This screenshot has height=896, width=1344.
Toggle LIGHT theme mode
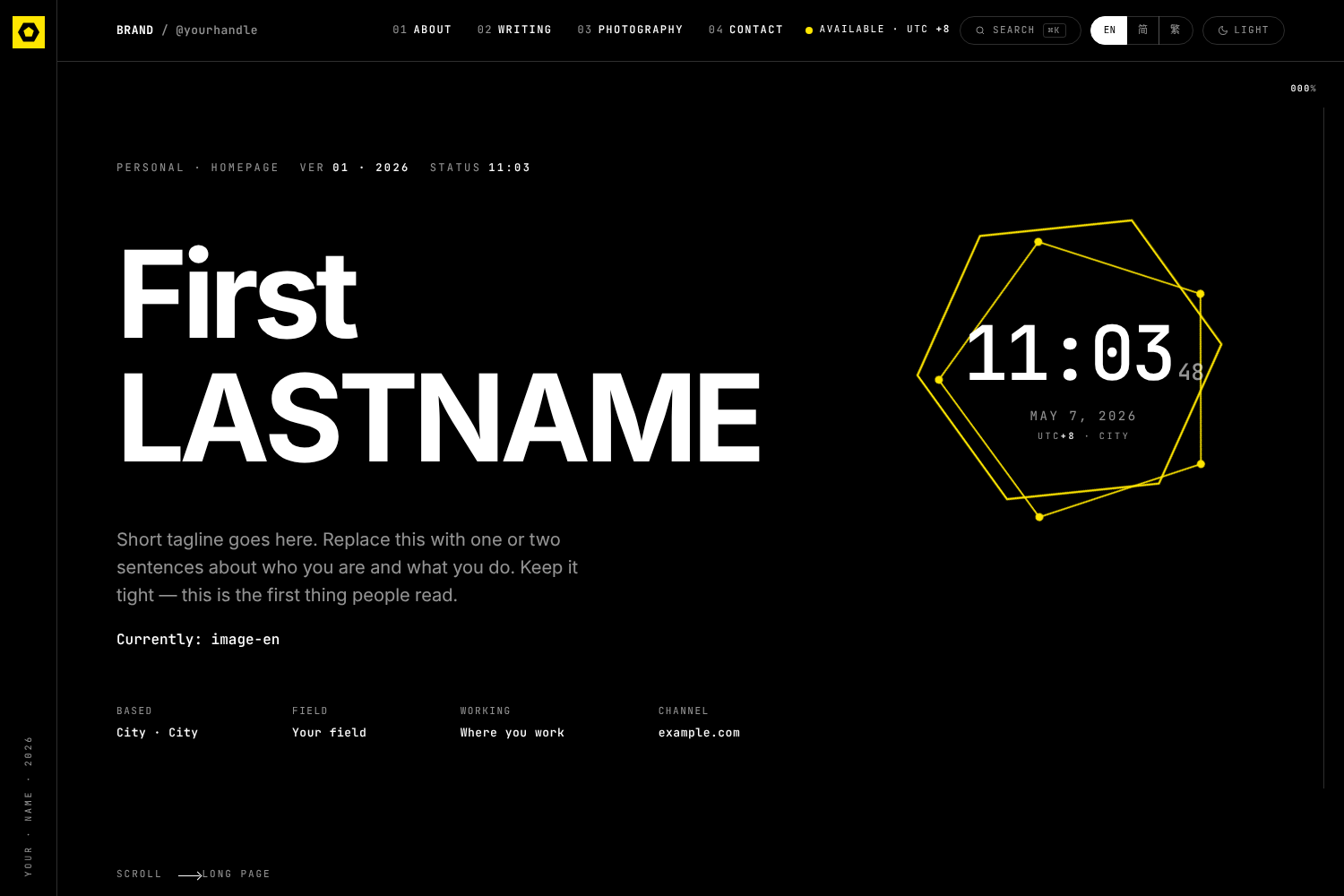click(1244, 30)
